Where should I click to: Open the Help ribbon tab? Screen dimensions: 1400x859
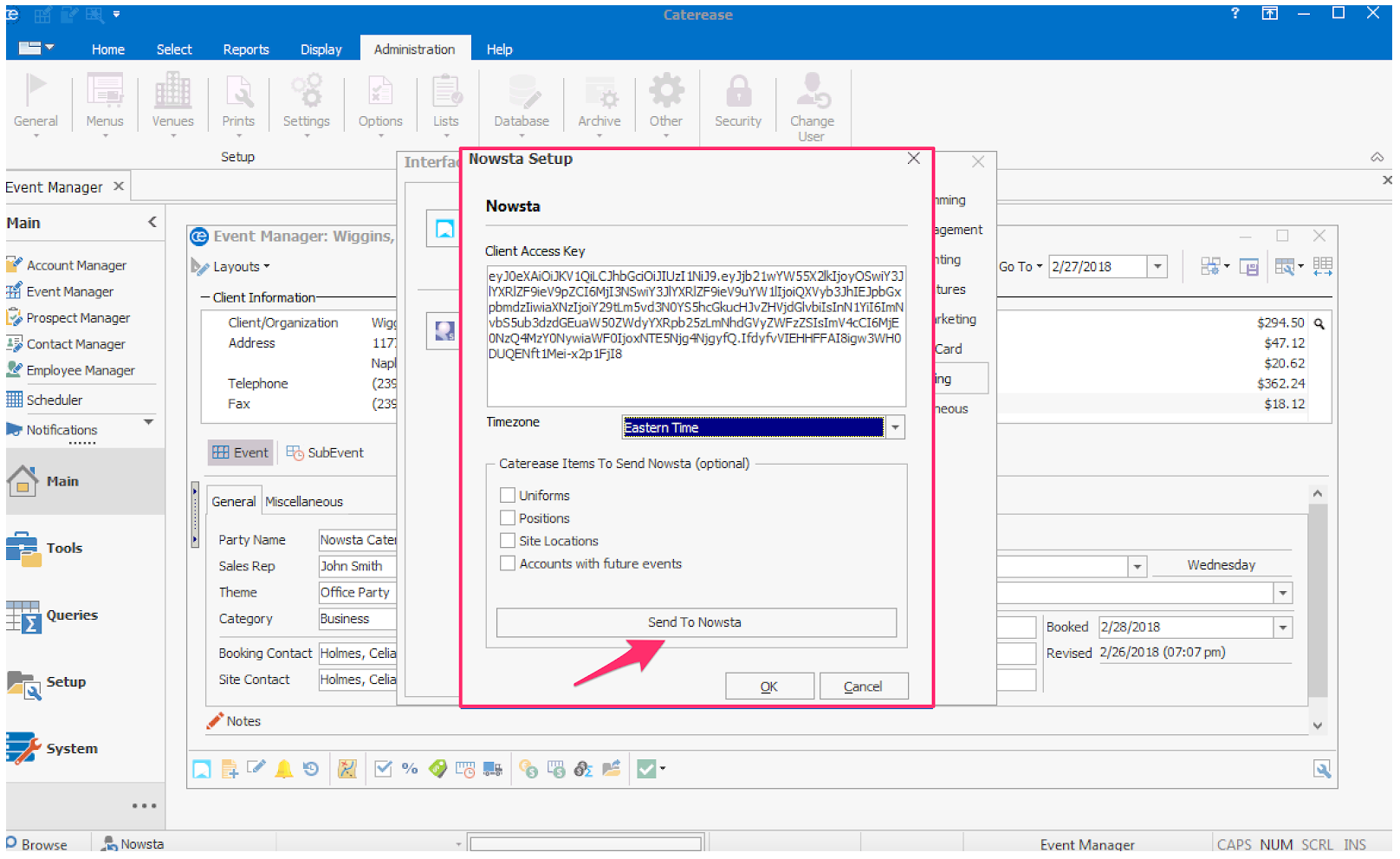(500, 49)
